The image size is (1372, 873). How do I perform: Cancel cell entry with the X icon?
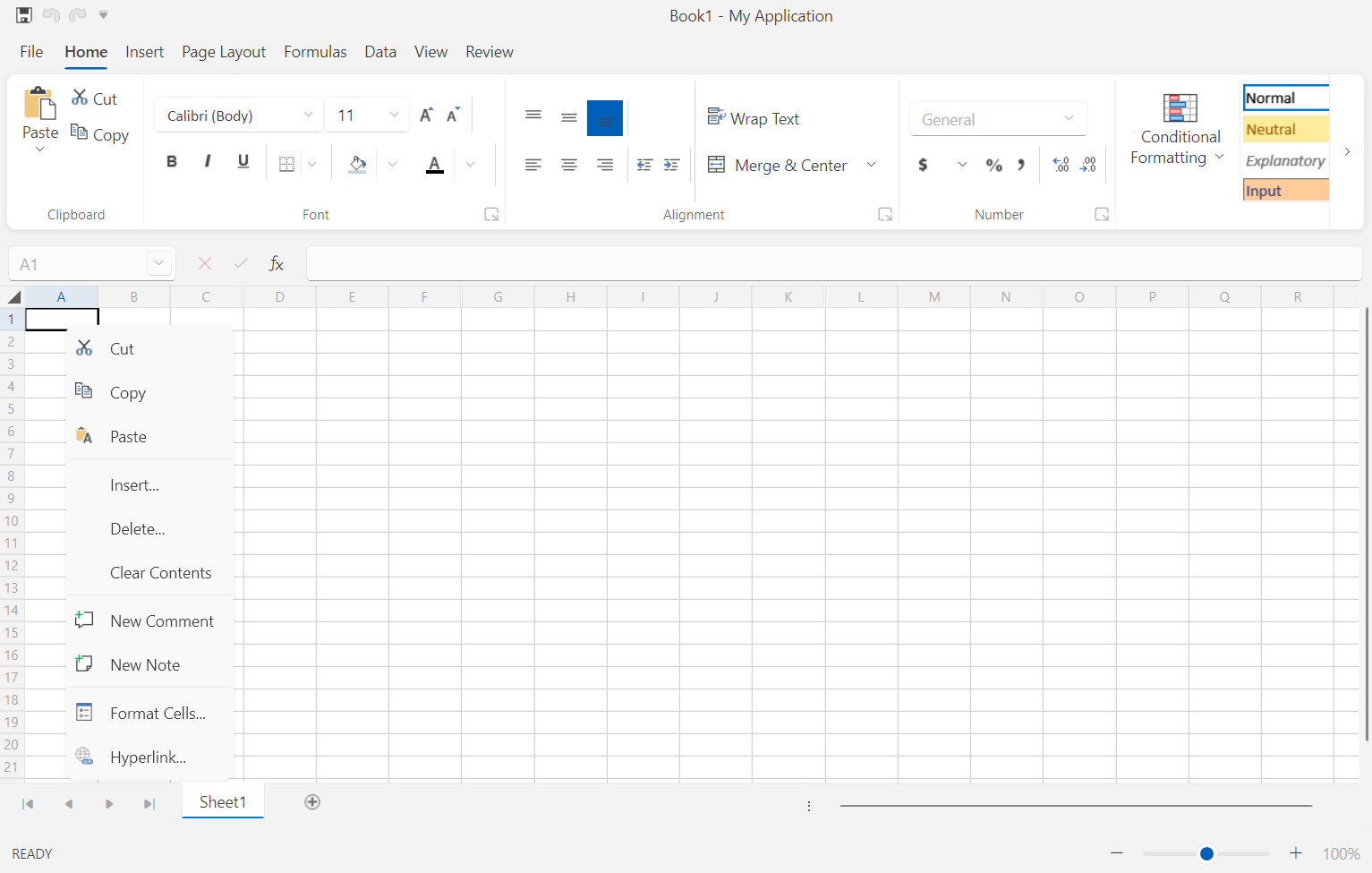pos(204,263)
